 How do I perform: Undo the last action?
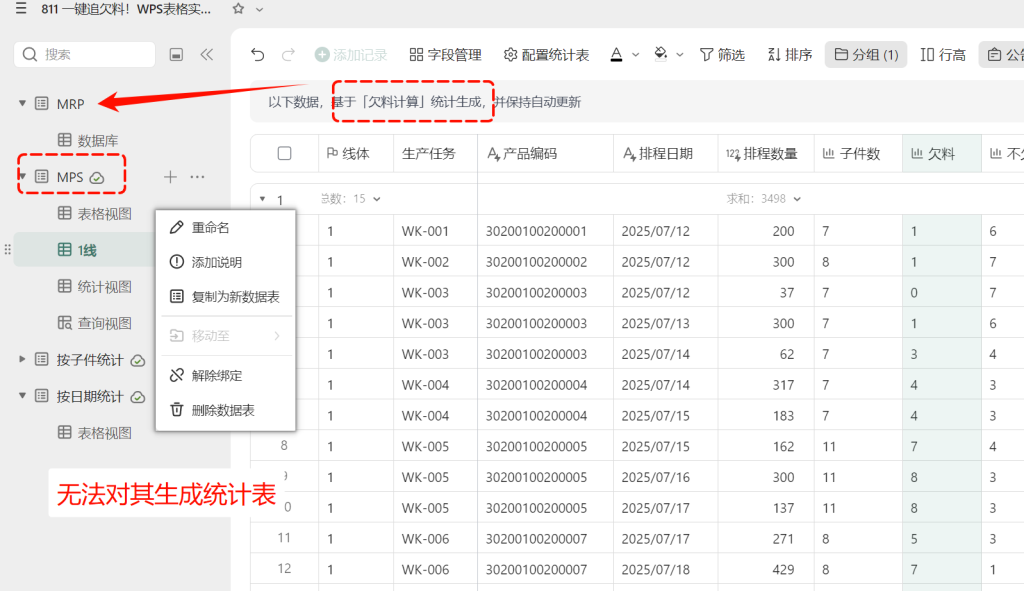point(258,55)
